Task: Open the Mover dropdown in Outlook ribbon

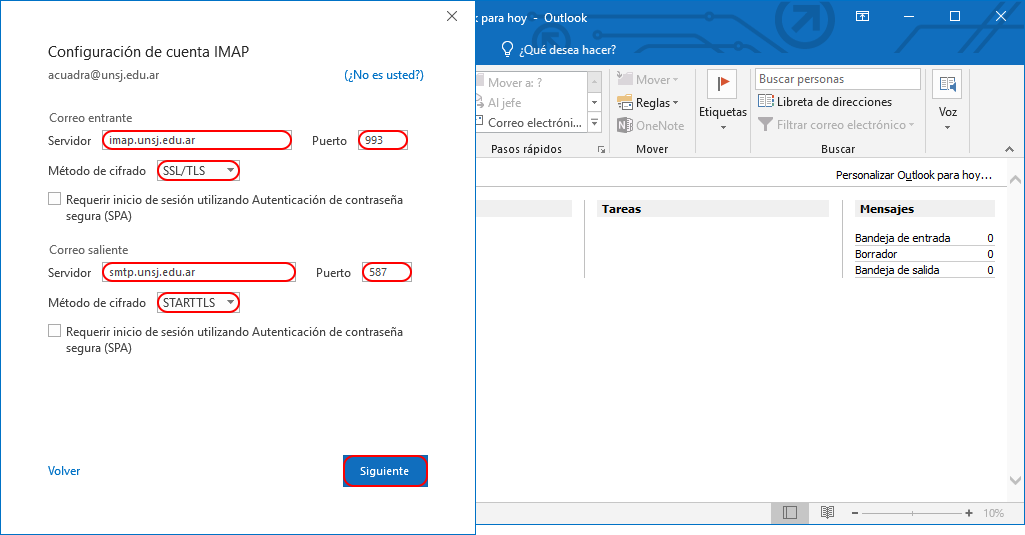Action: tap(648, 80)
